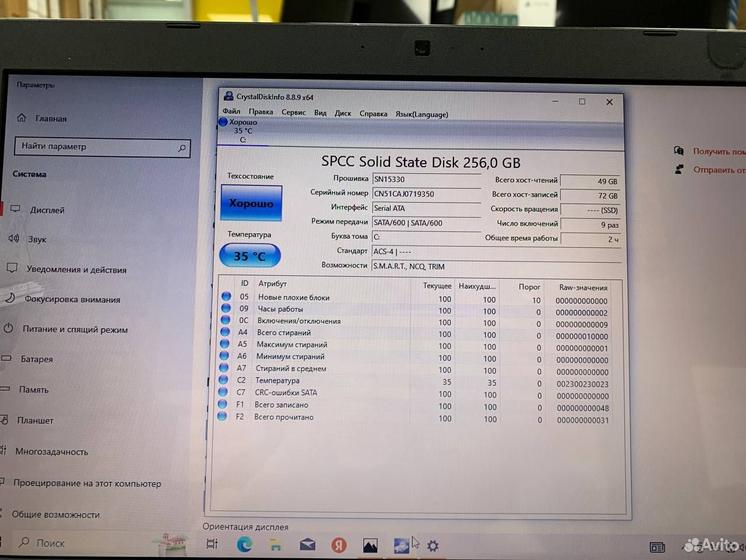This screenshot has height=560, width=746.
Task: Click the status dot for Всего прочитано
Action: coord(221,416)
